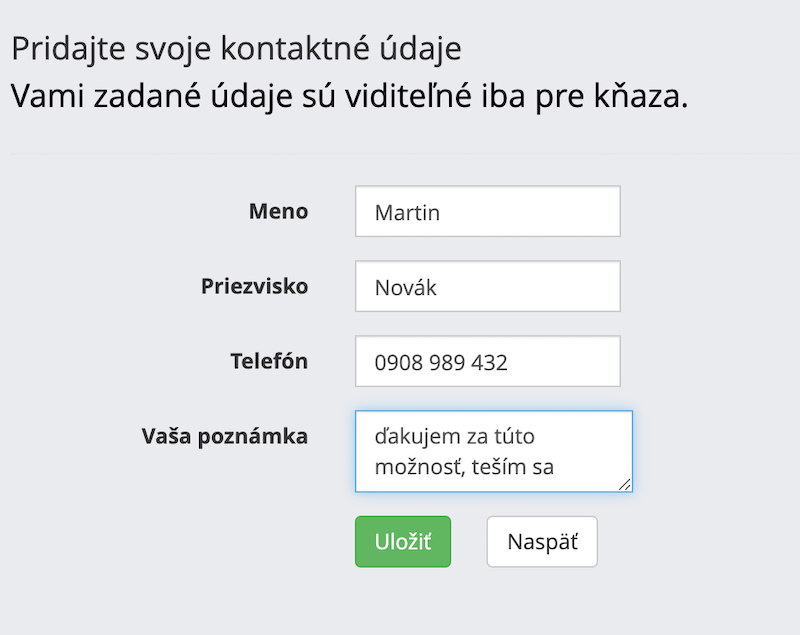The image size is (800, 635).
Task: Click the note line 'možnosť, teším sa'
Action: 465,466
